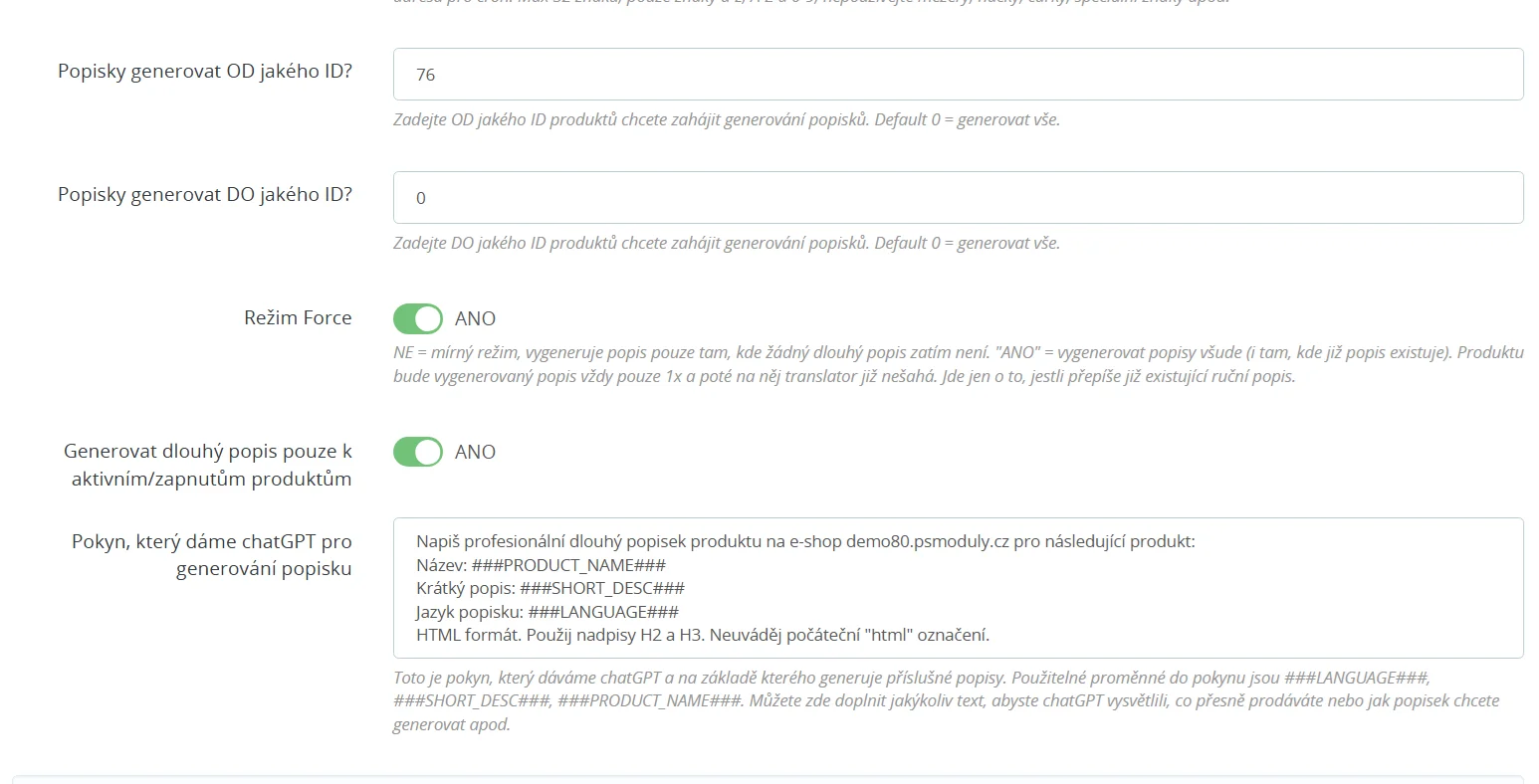
Task: Select the "Režim Force" field label
Action: [298, 318]
